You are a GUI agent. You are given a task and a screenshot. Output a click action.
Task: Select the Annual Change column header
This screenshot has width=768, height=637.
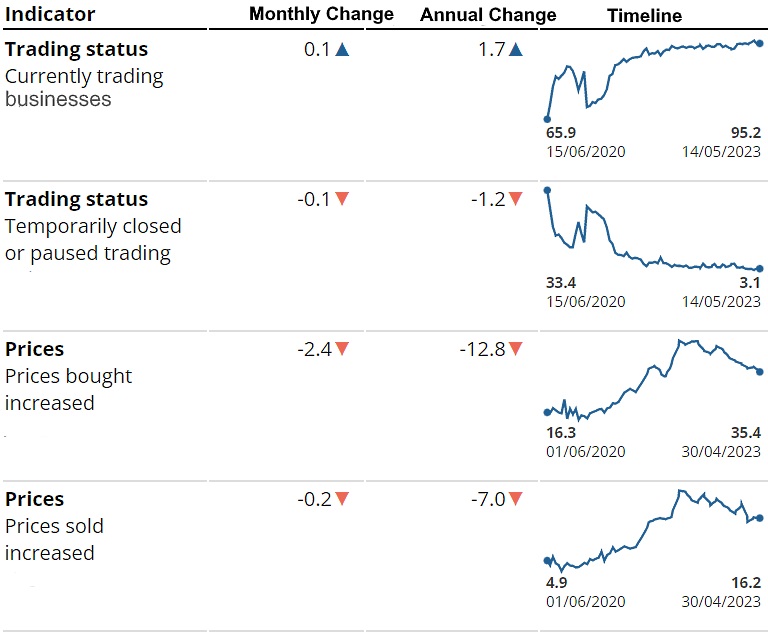488,15
